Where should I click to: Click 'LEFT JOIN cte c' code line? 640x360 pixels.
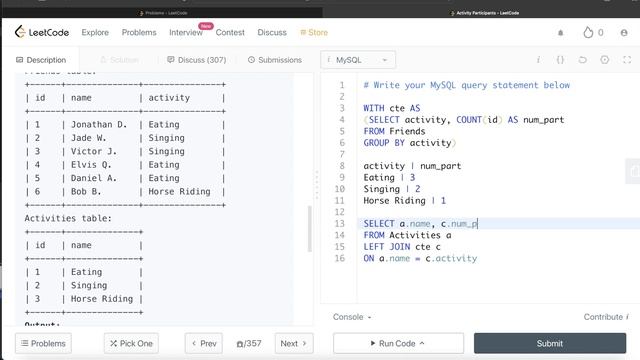(x=402, y=247)
